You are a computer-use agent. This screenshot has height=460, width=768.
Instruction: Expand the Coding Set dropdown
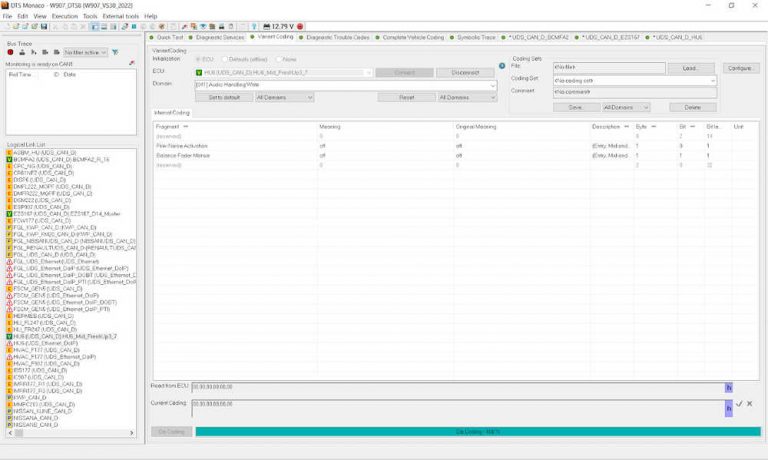pyautogui.click(x=712, y=80)
